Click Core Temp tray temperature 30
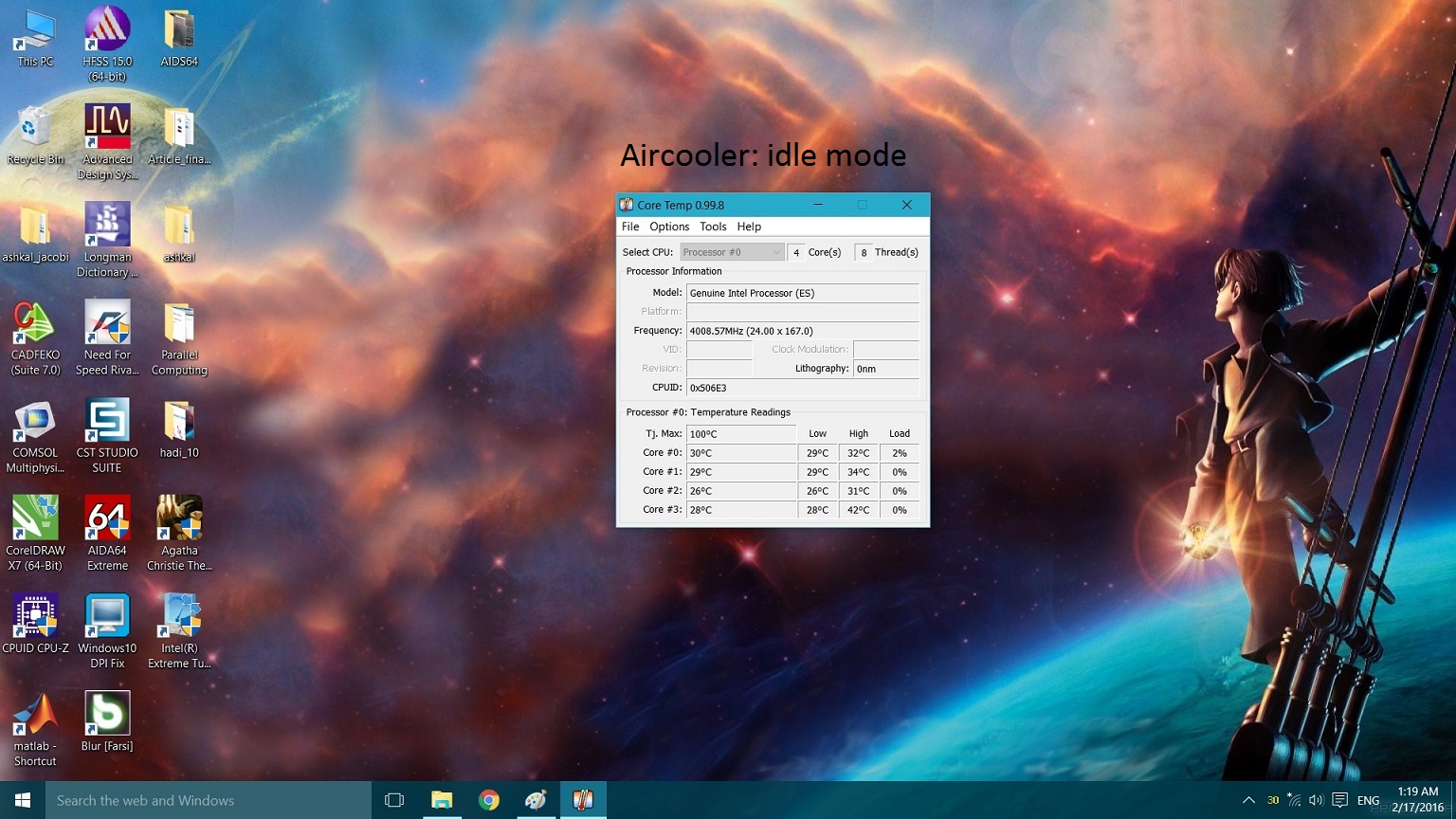Screen dimensions: 1456x819 [x=1273, y=800]
